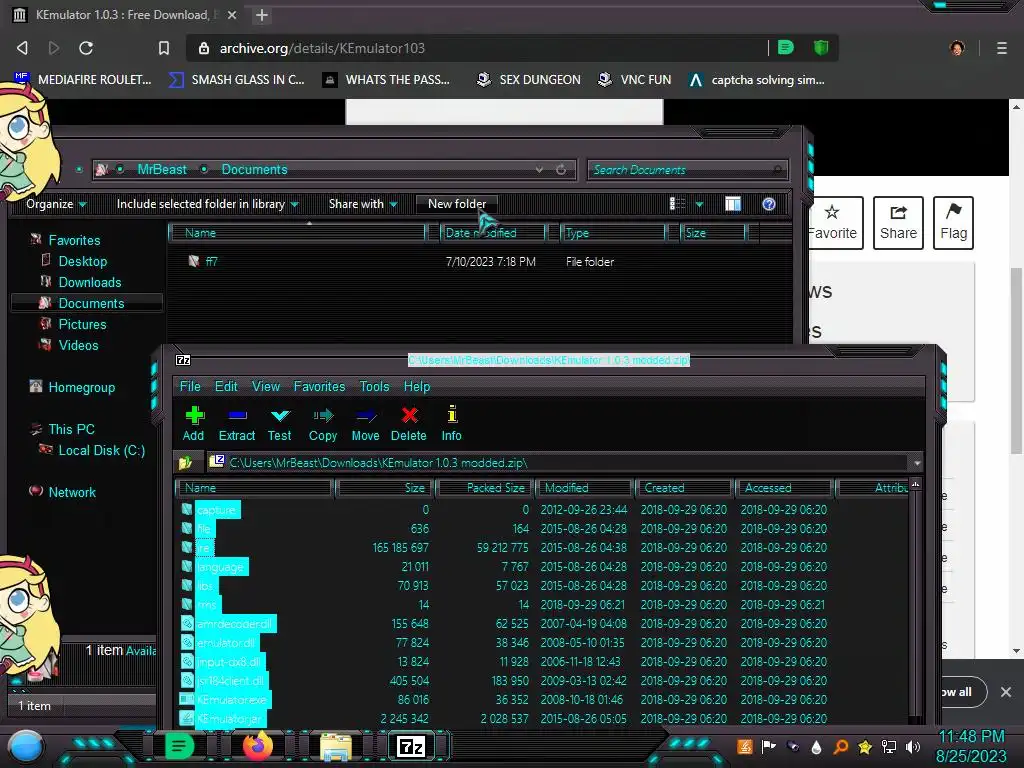Screen dimensions: 1024x768
Task: Sort 7-Zip list by Accessed column
Action: tap(784, 488)
